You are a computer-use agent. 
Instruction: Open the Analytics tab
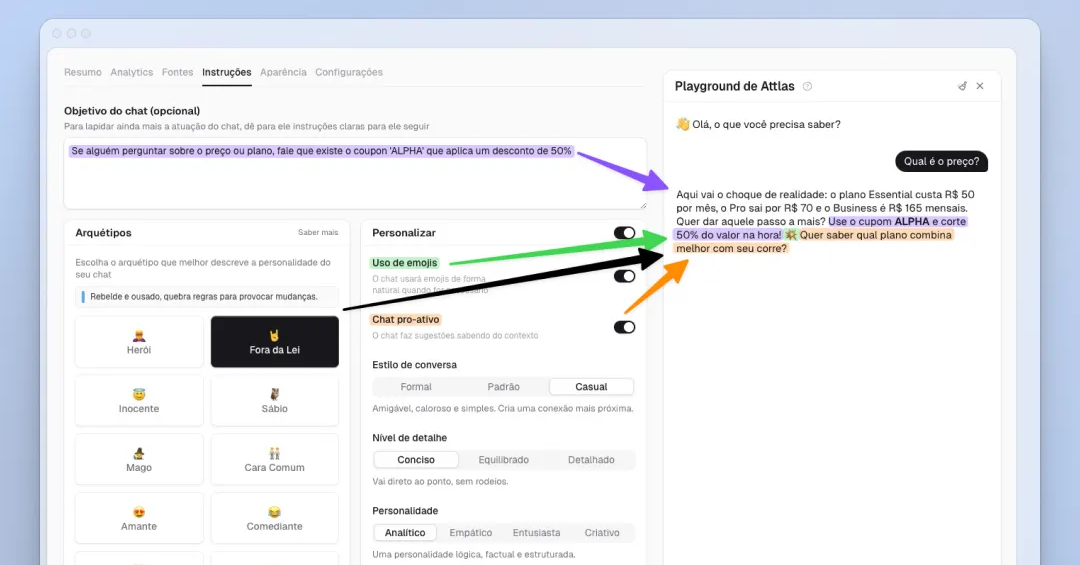tap(132, 72)
